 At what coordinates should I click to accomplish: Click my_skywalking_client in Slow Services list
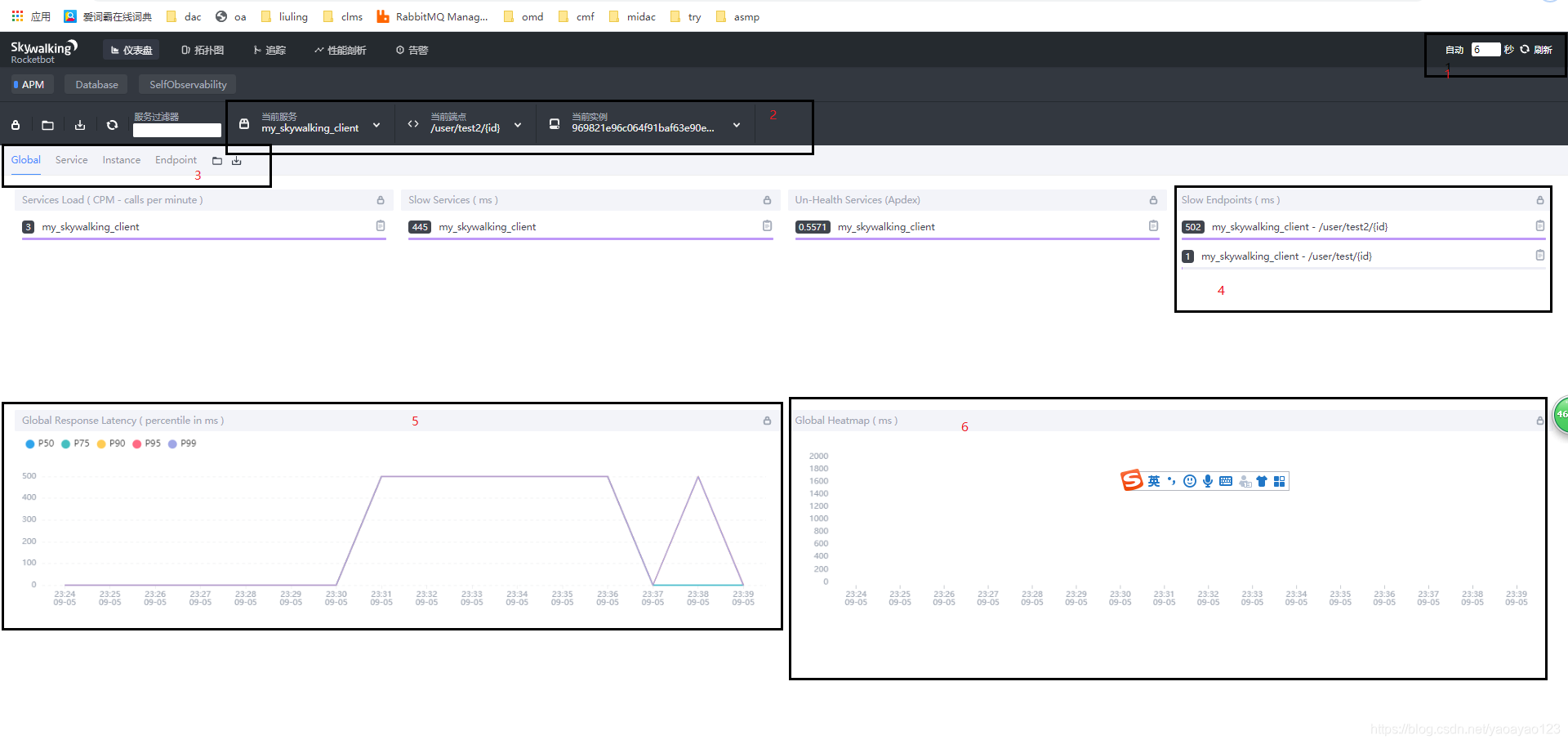pos(488,227)
